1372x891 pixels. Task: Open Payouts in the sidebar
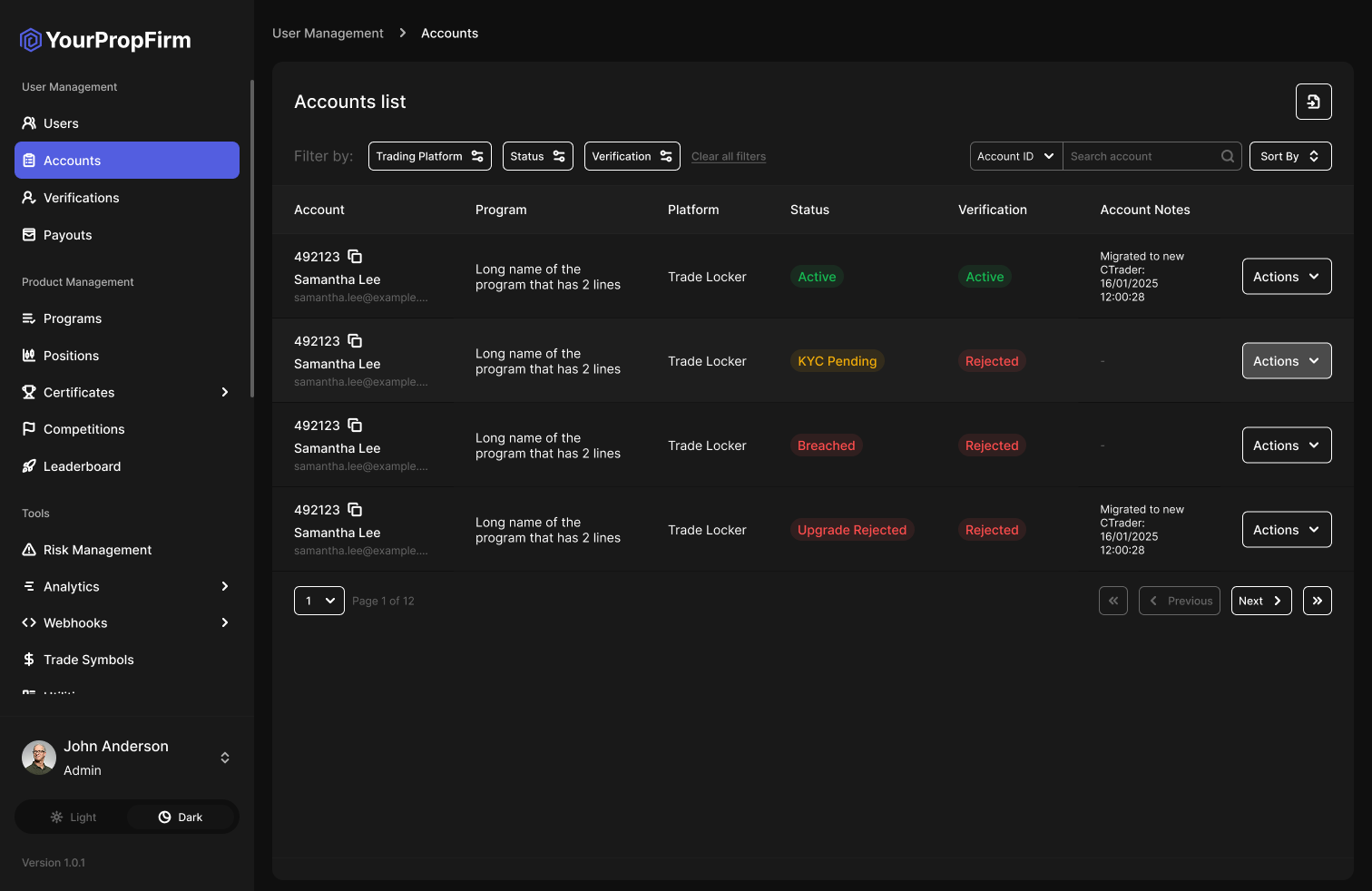point(67,235)
